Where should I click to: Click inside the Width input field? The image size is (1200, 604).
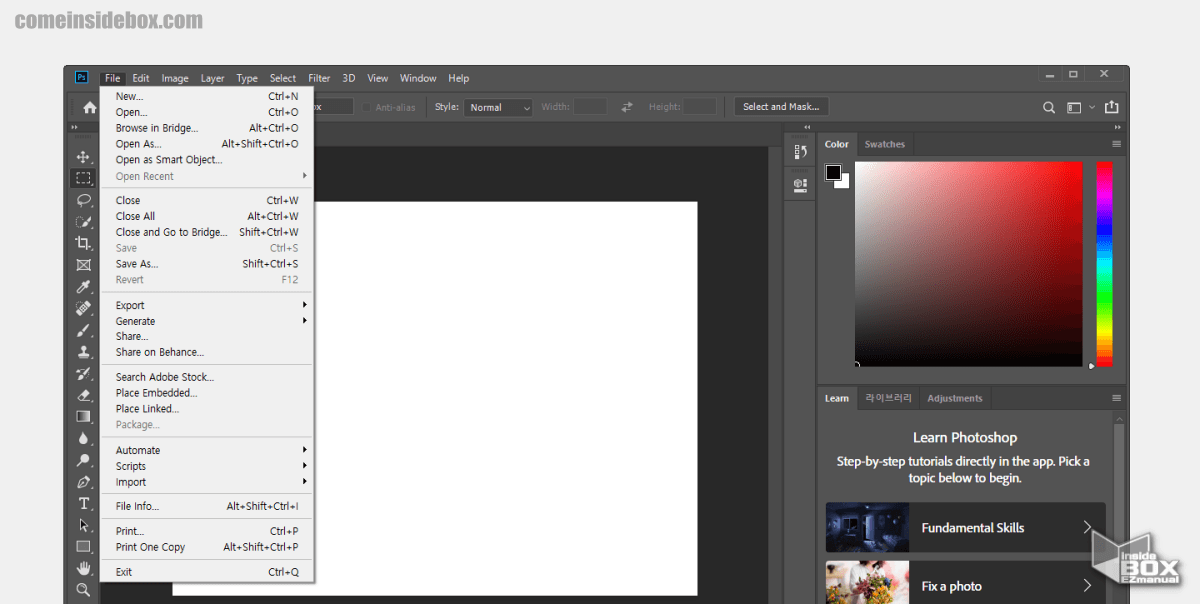click(590, 107)
